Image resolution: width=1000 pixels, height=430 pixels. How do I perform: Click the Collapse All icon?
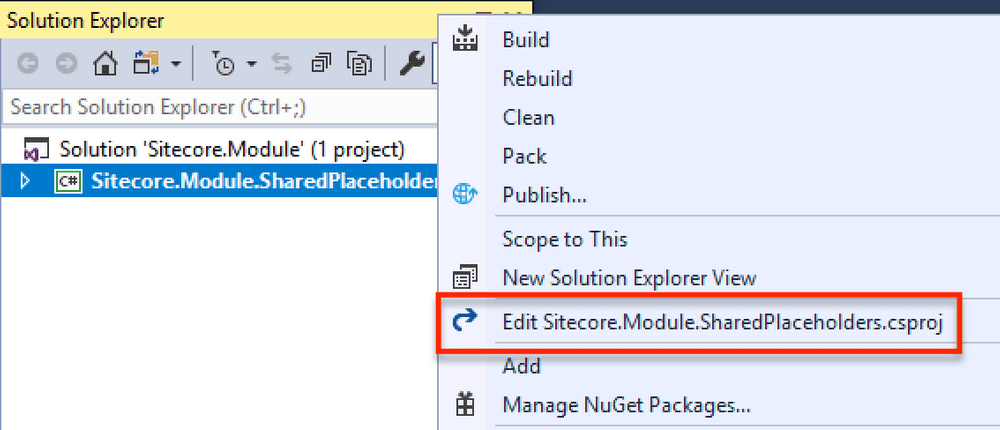click(x=320, y=65)
